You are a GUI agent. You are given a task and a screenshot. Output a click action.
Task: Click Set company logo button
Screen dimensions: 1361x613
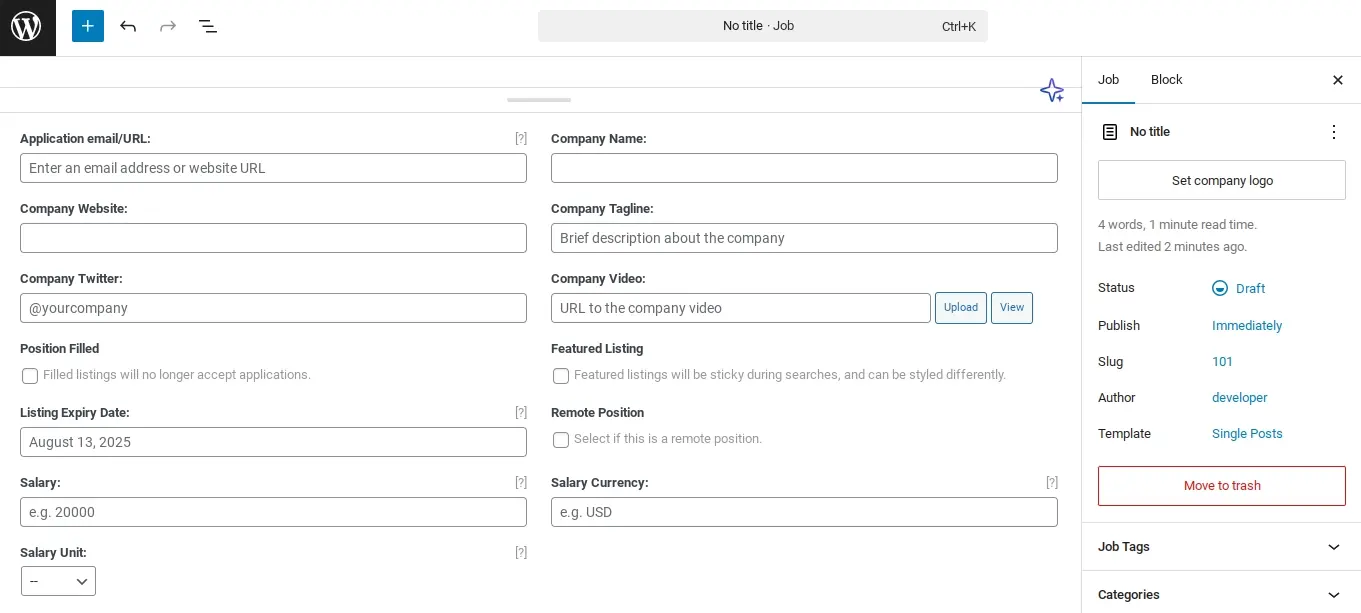click(x=1222, y=181)
